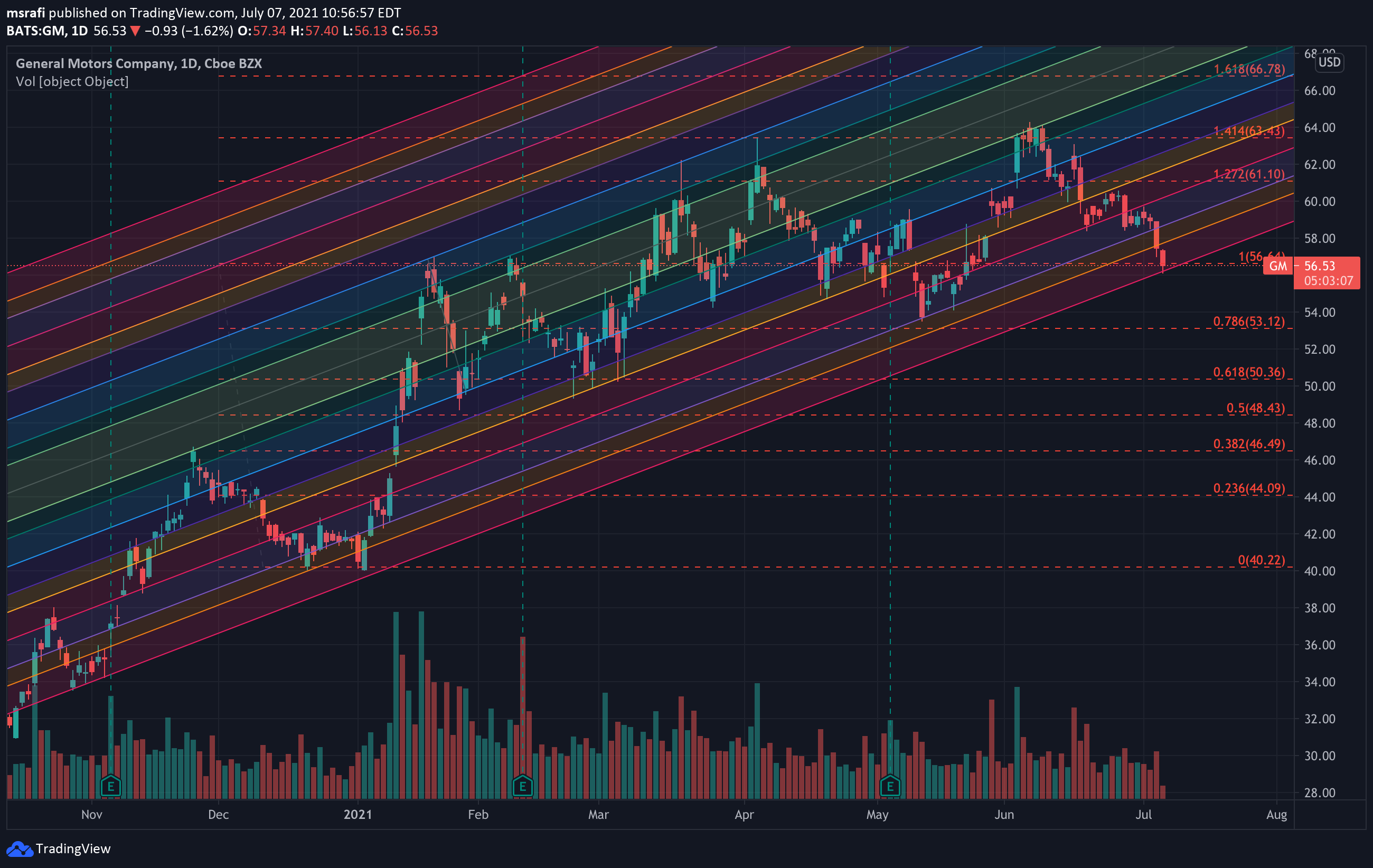Viewport: 1373px width, 868px height.
Task: Click the 32.00 price scale value
Action: [1320, 719]
